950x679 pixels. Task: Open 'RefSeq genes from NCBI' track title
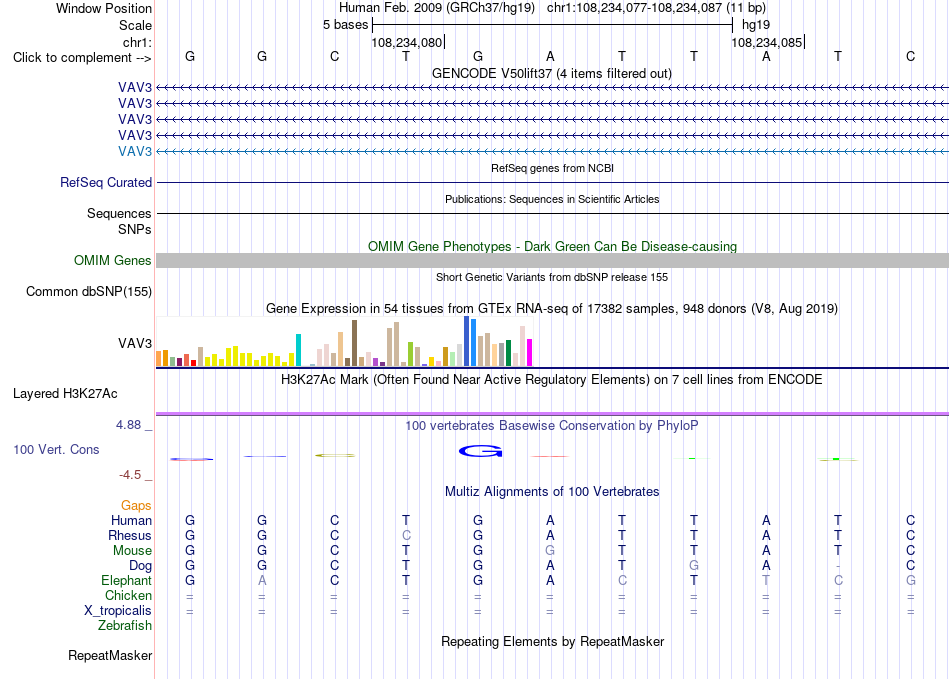click(x=552, y=168)
